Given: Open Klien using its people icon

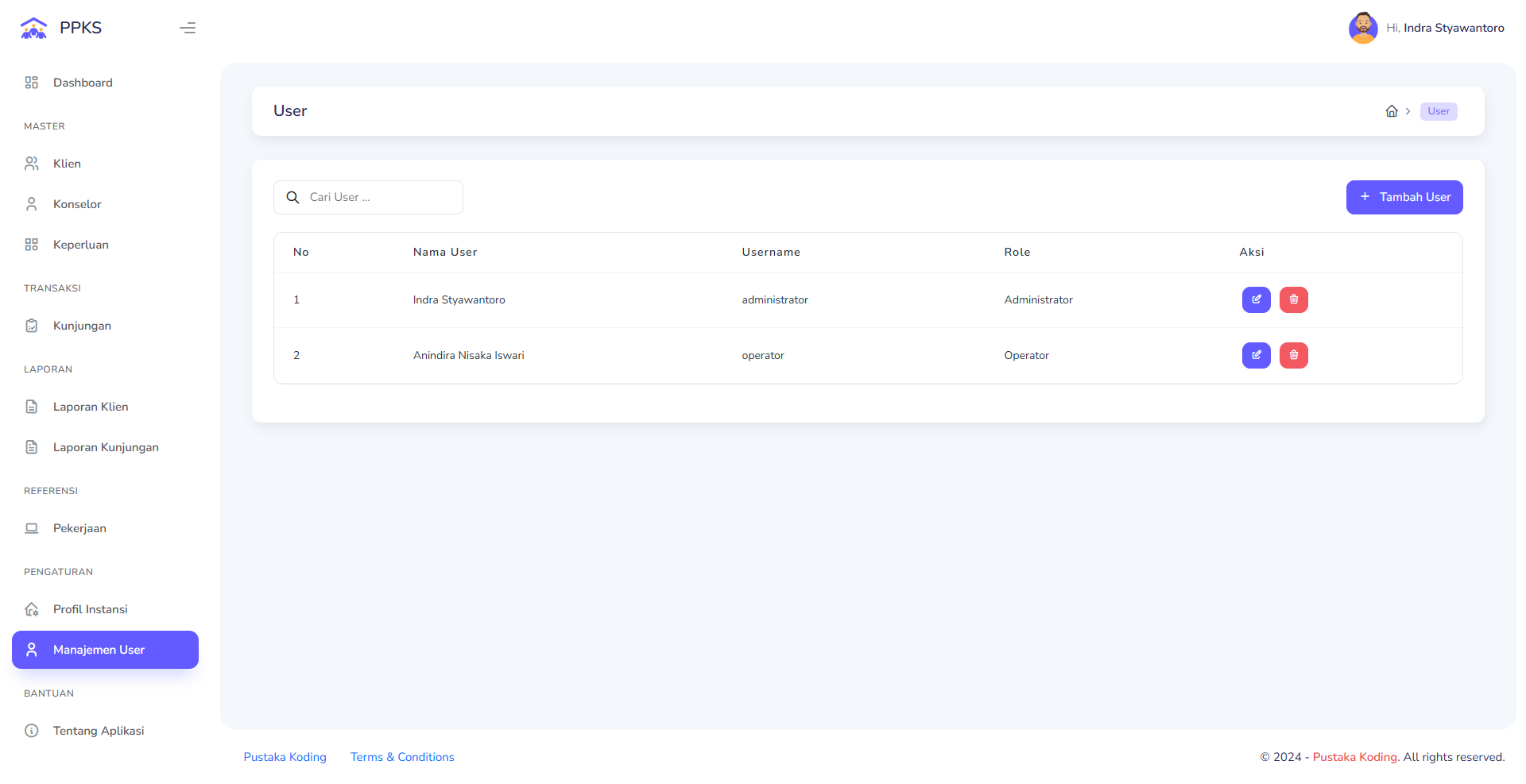Looking at the screenshot, I should tap(31, 163).
